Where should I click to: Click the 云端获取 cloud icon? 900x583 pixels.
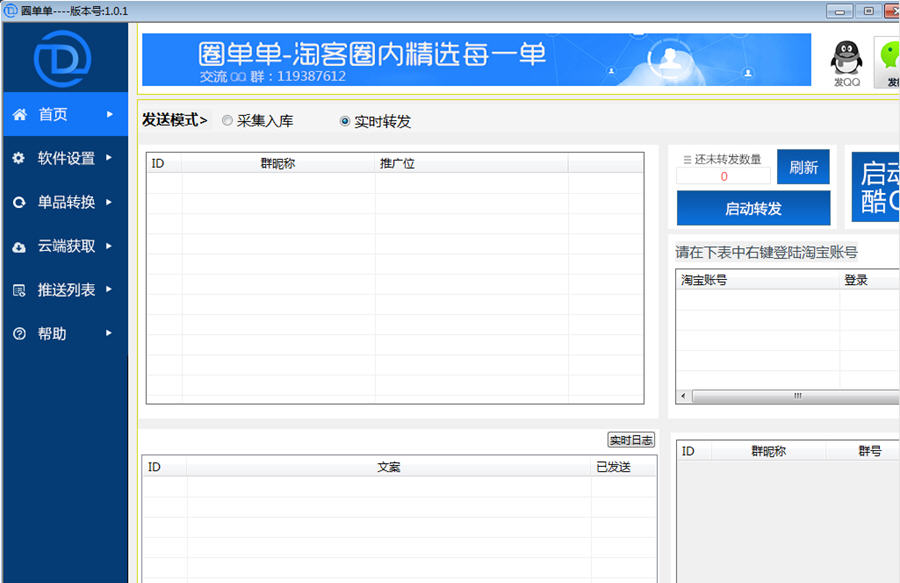click(19, 246)
